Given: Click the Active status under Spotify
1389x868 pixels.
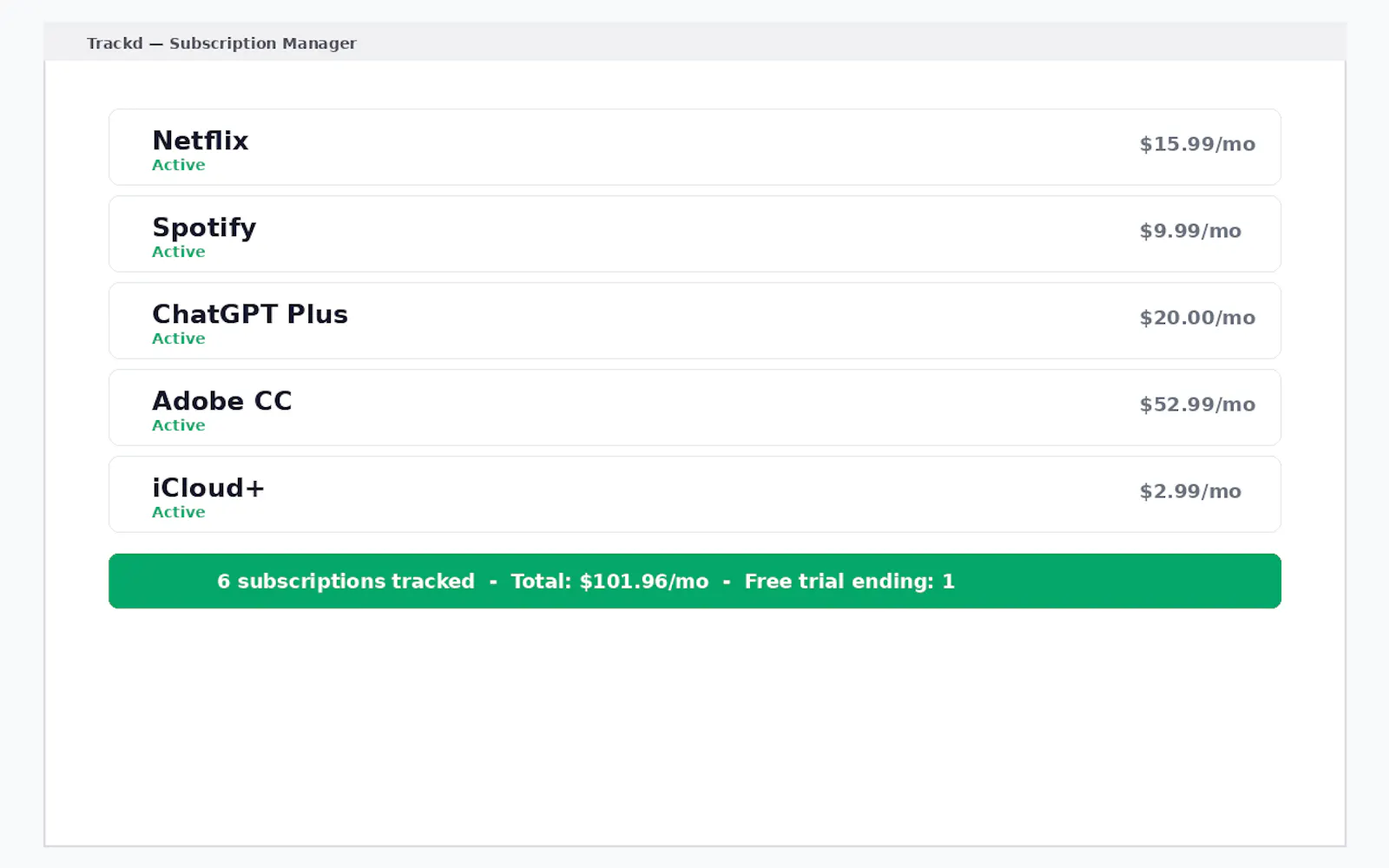Looking at the screenshot, I should 179,252.
